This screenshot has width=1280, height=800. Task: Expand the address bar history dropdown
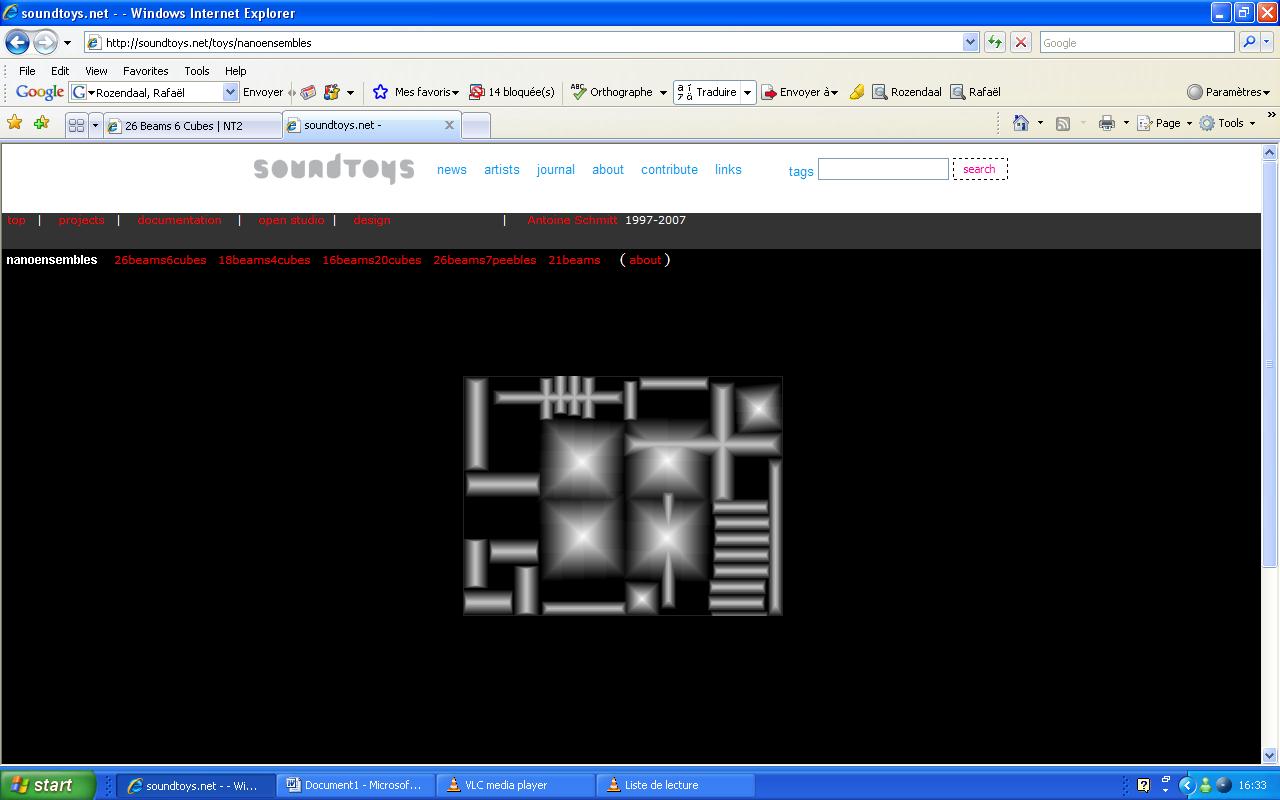click(970, 42)
